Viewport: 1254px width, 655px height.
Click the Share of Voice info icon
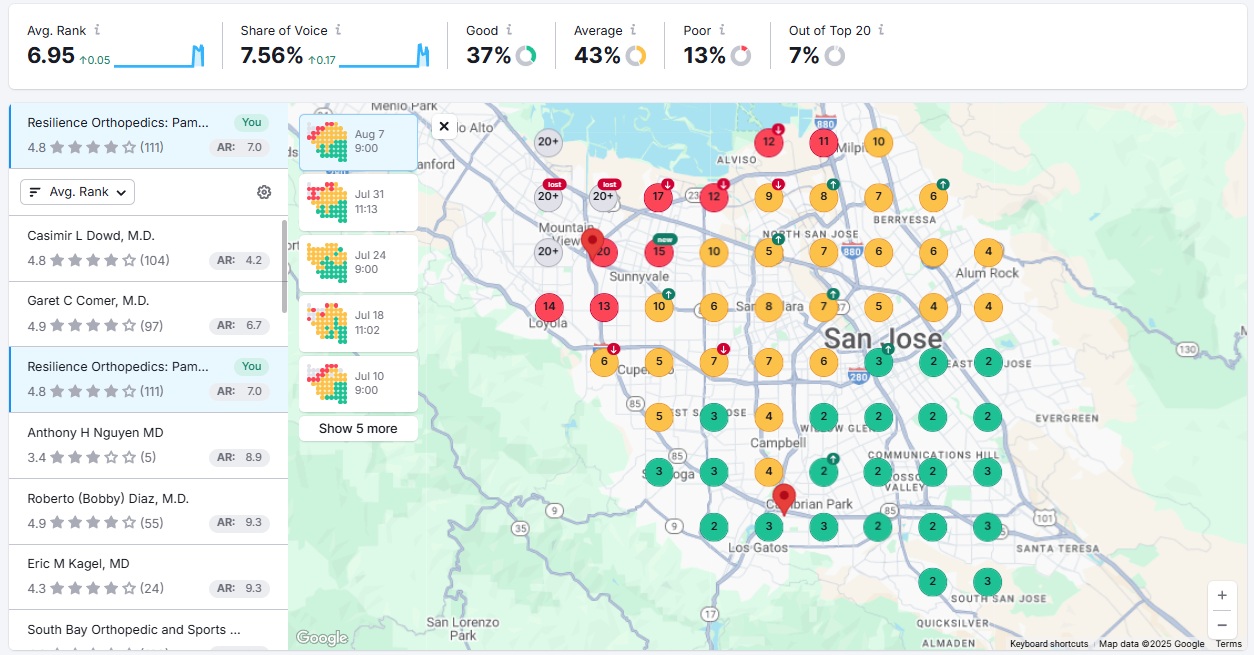click(x=339, y=31)
